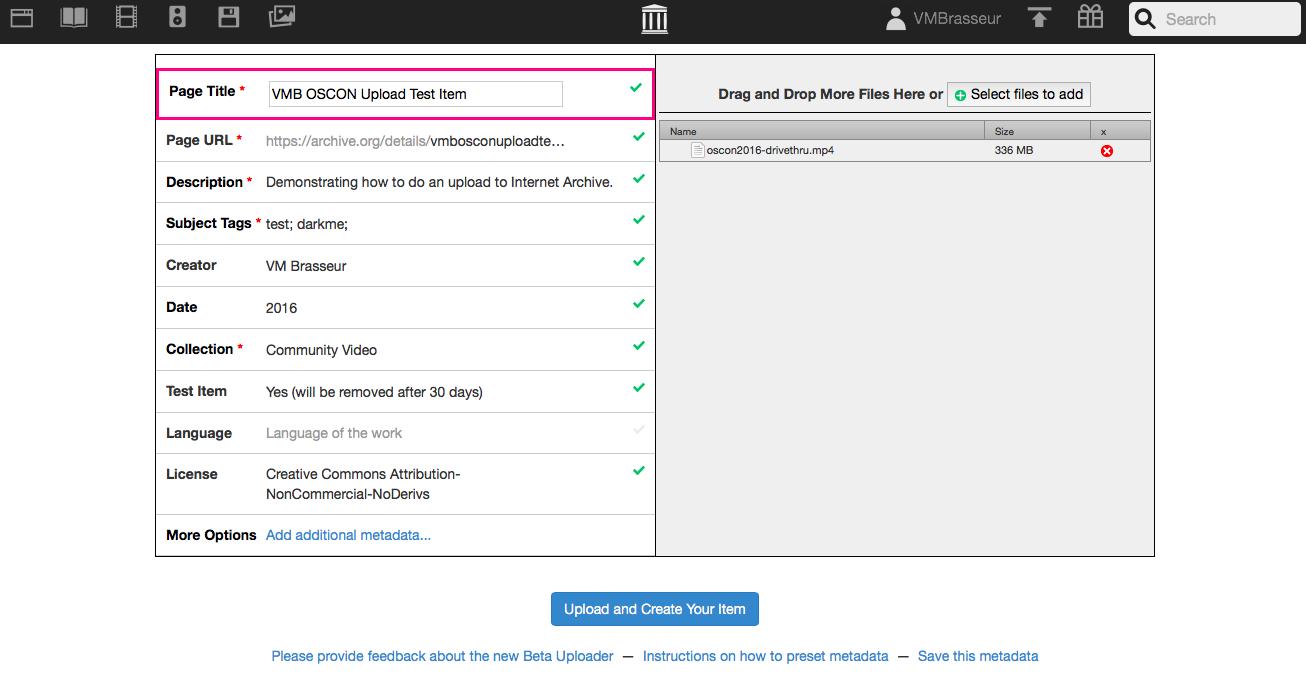Sort file list by the Name column header

(822, 131)
